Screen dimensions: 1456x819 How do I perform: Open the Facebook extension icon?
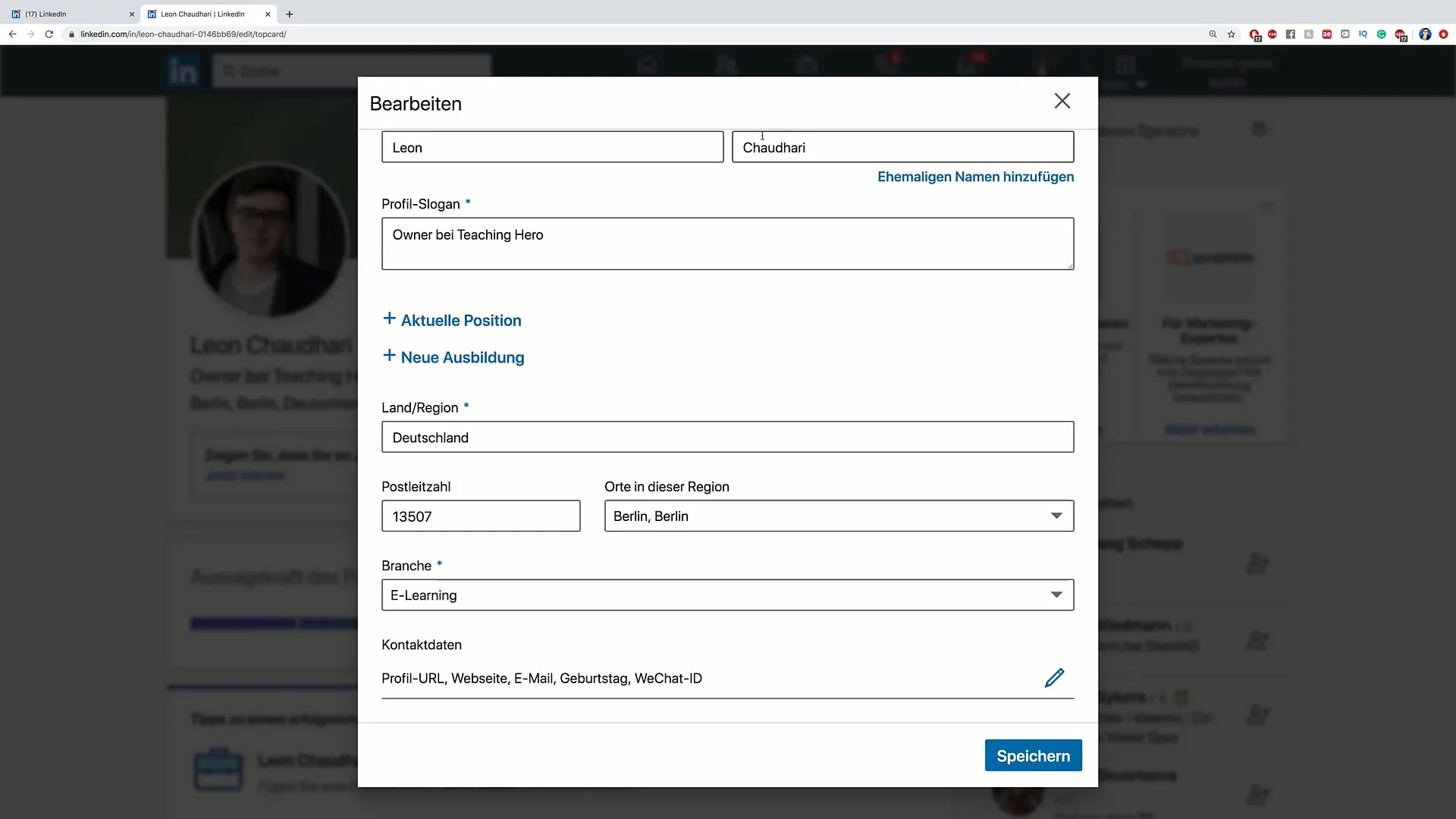click(x=1290, y=34)
